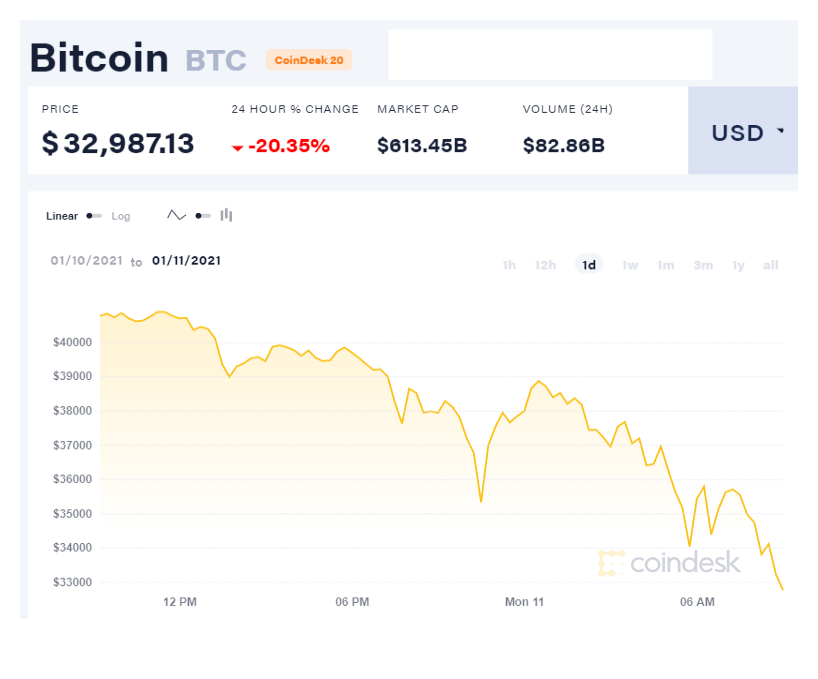The height and width of the screenshot is (679, 818).
Task: Switch to the 1w time range
Action: coord(630,265)
